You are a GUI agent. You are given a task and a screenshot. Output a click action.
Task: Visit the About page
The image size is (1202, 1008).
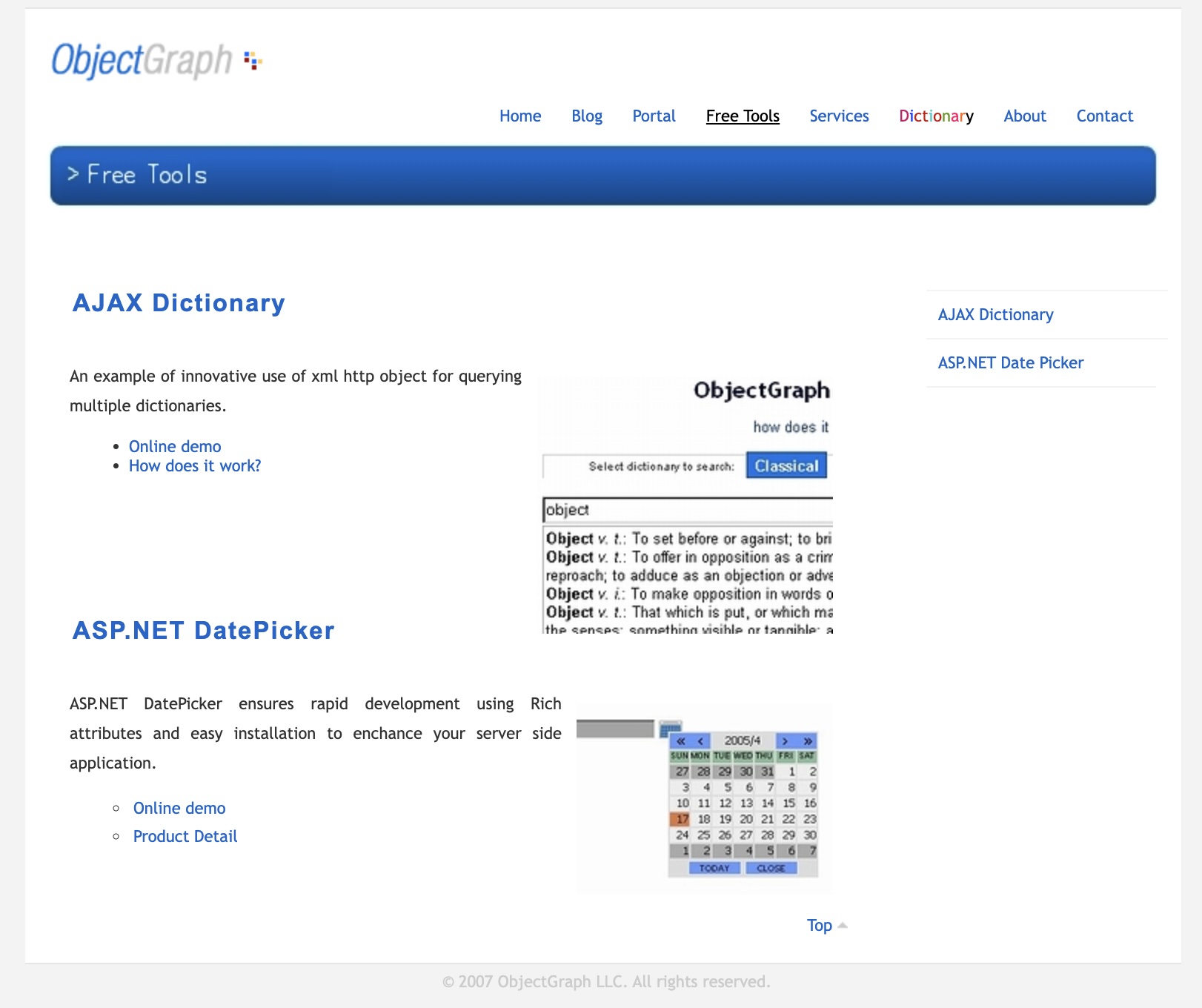[1025, 116]
